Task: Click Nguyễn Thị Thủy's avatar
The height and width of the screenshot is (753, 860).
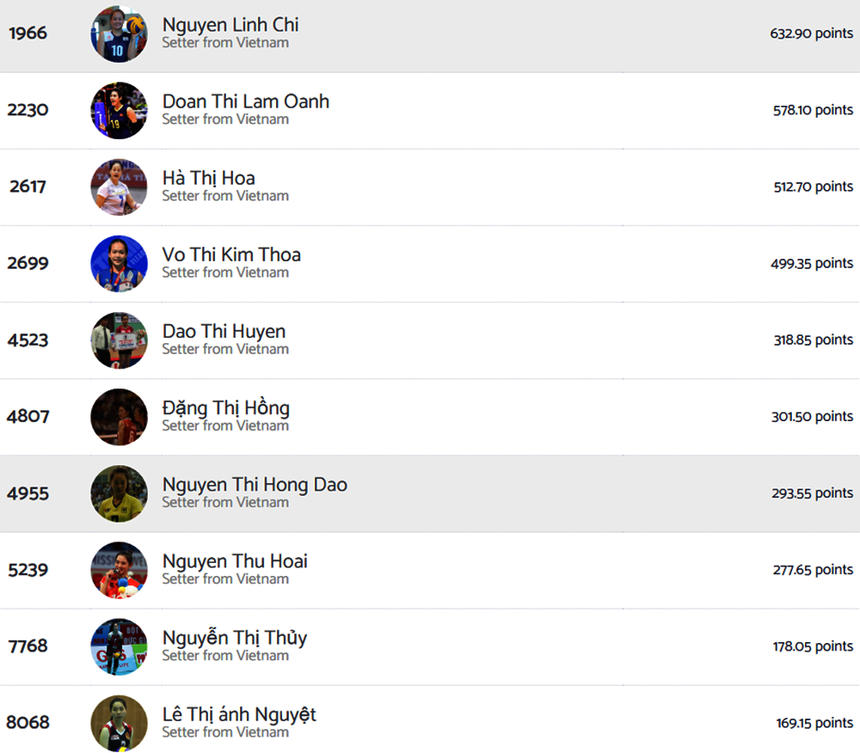Action: pyautogui.click(x=119, y=647)
